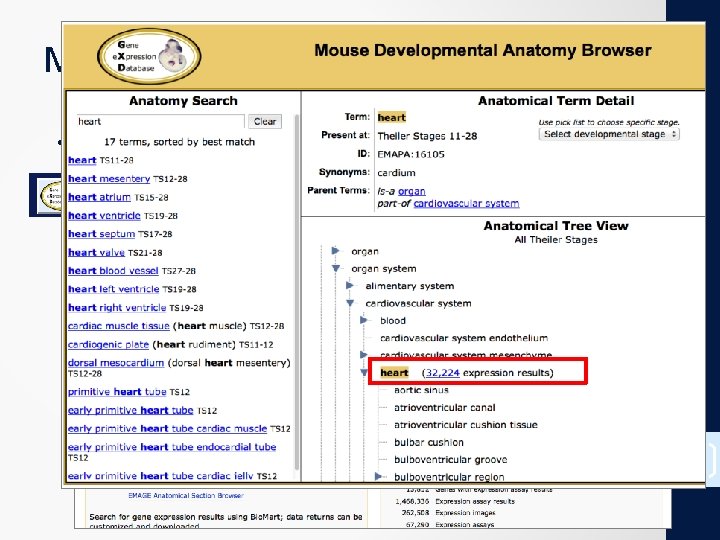The height and width of the screenshot is (540, 720).
Task: Click the Gene Expression Database logo
Action: (149, 56)
